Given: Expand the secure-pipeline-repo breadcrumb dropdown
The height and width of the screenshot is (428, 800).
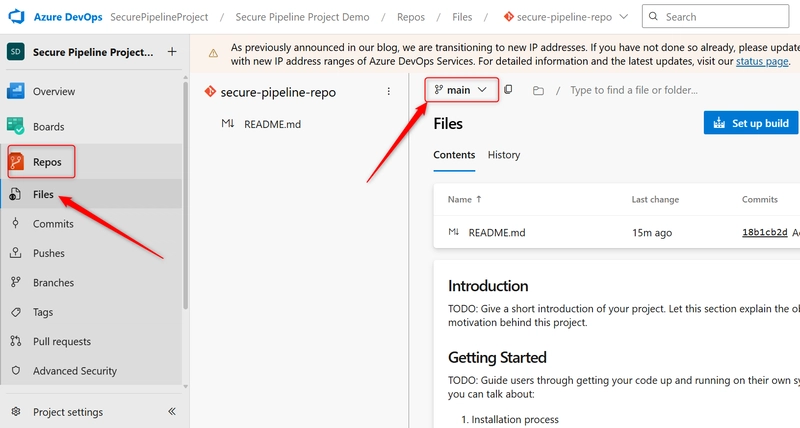Looking at the screenshot, I should (623, 16).
